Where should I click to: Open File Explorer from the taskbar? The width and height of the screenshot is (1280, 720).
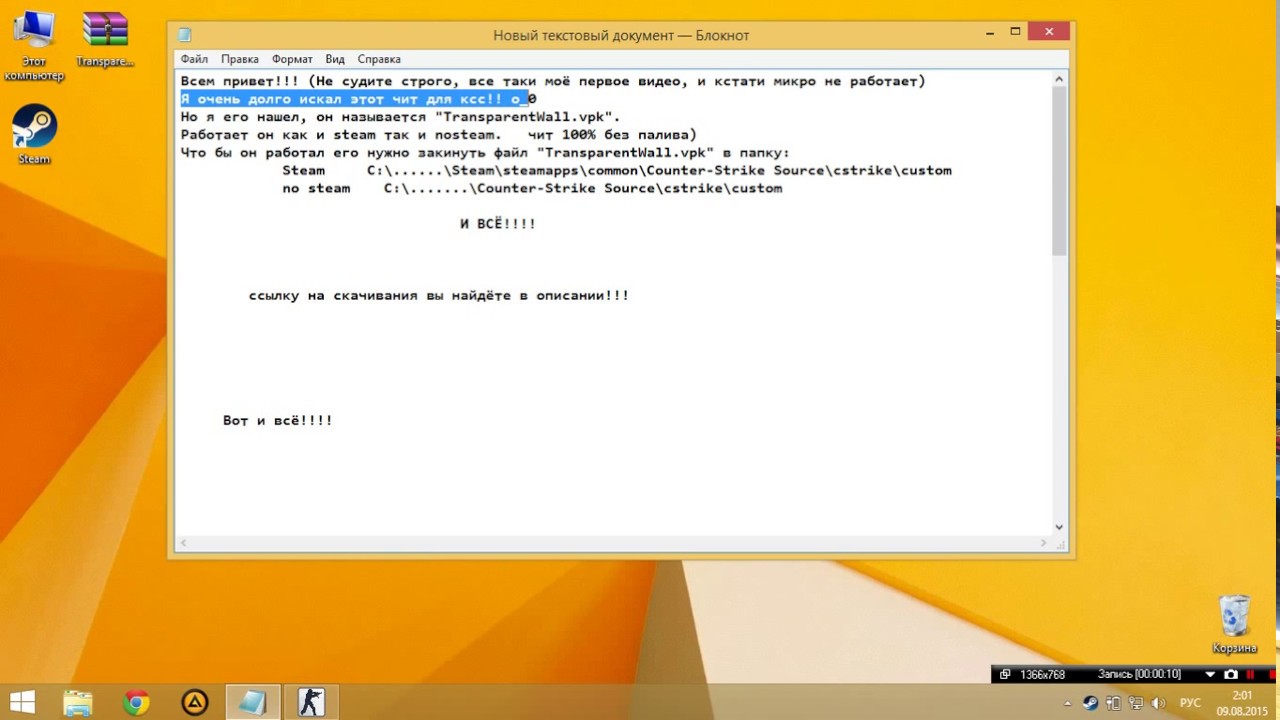click(x=77, y=702)
